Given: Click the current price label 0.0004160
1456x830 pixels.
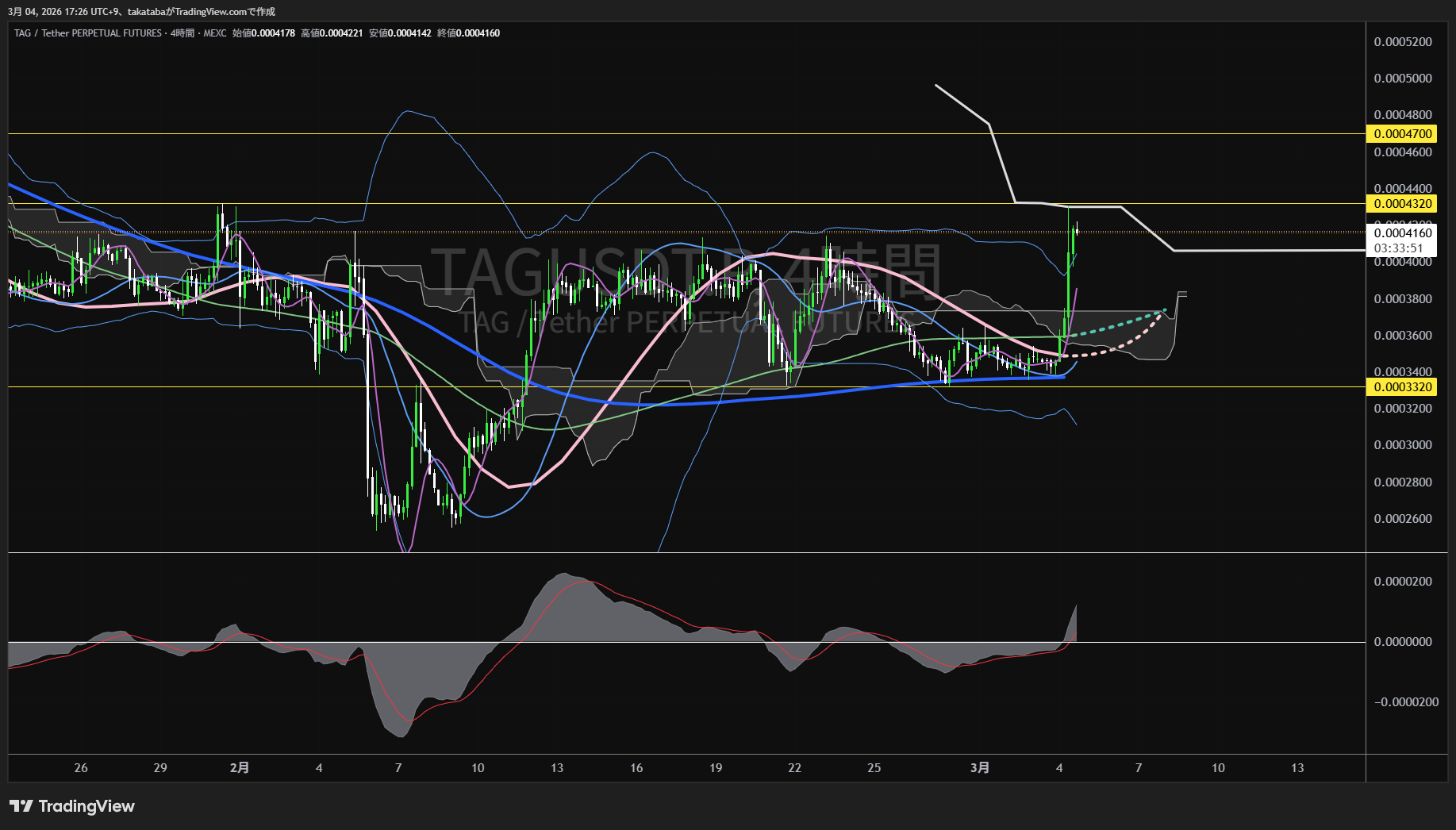Looking at the screenshot, I should coord(1403,233).
